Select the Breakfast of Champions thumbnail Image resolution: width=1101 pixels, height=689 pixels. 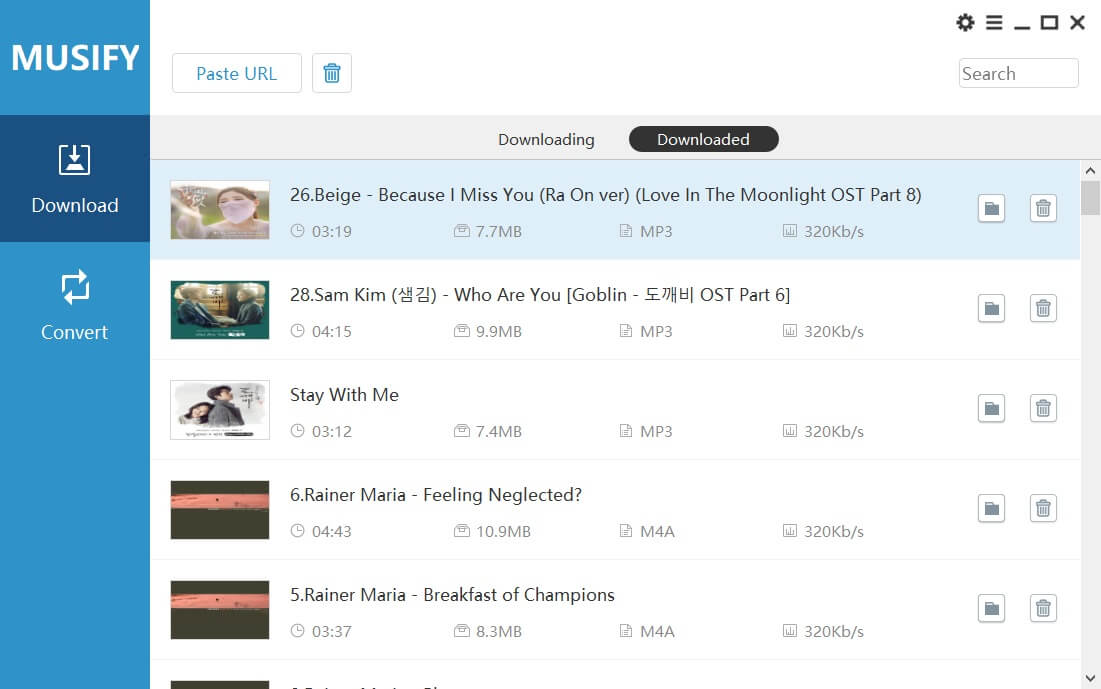tap(220, 610)
